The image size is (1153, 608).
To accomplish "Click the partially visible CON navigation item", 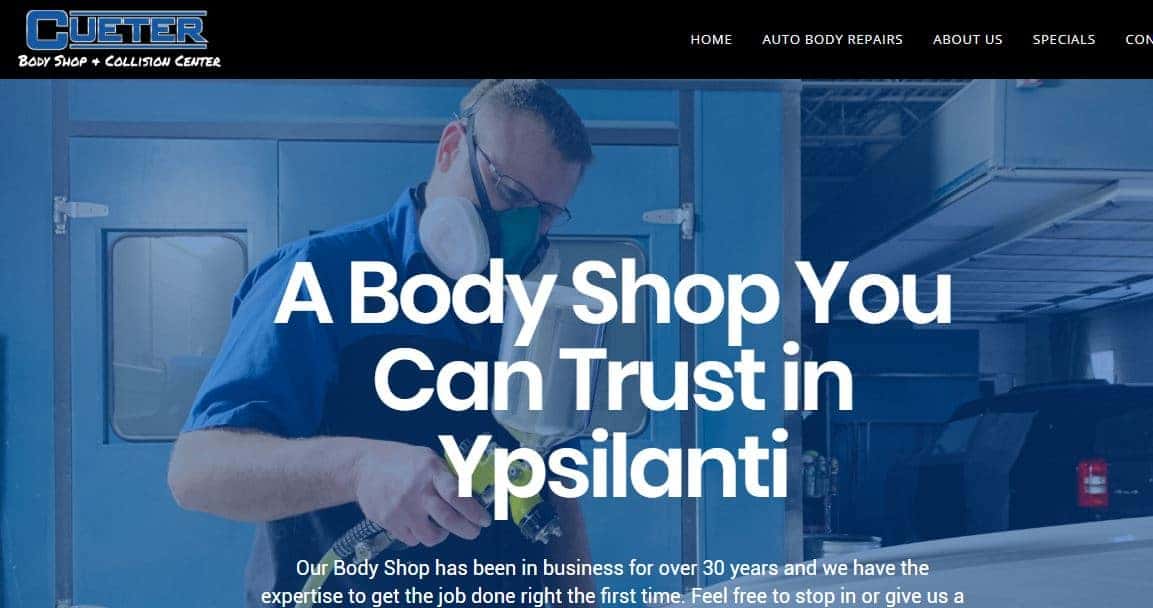I will click(x=1138, y=40).
